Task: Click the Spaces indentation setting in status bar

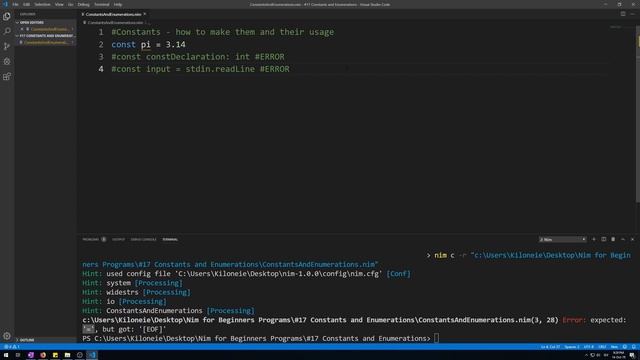Action: click(571, 347)
